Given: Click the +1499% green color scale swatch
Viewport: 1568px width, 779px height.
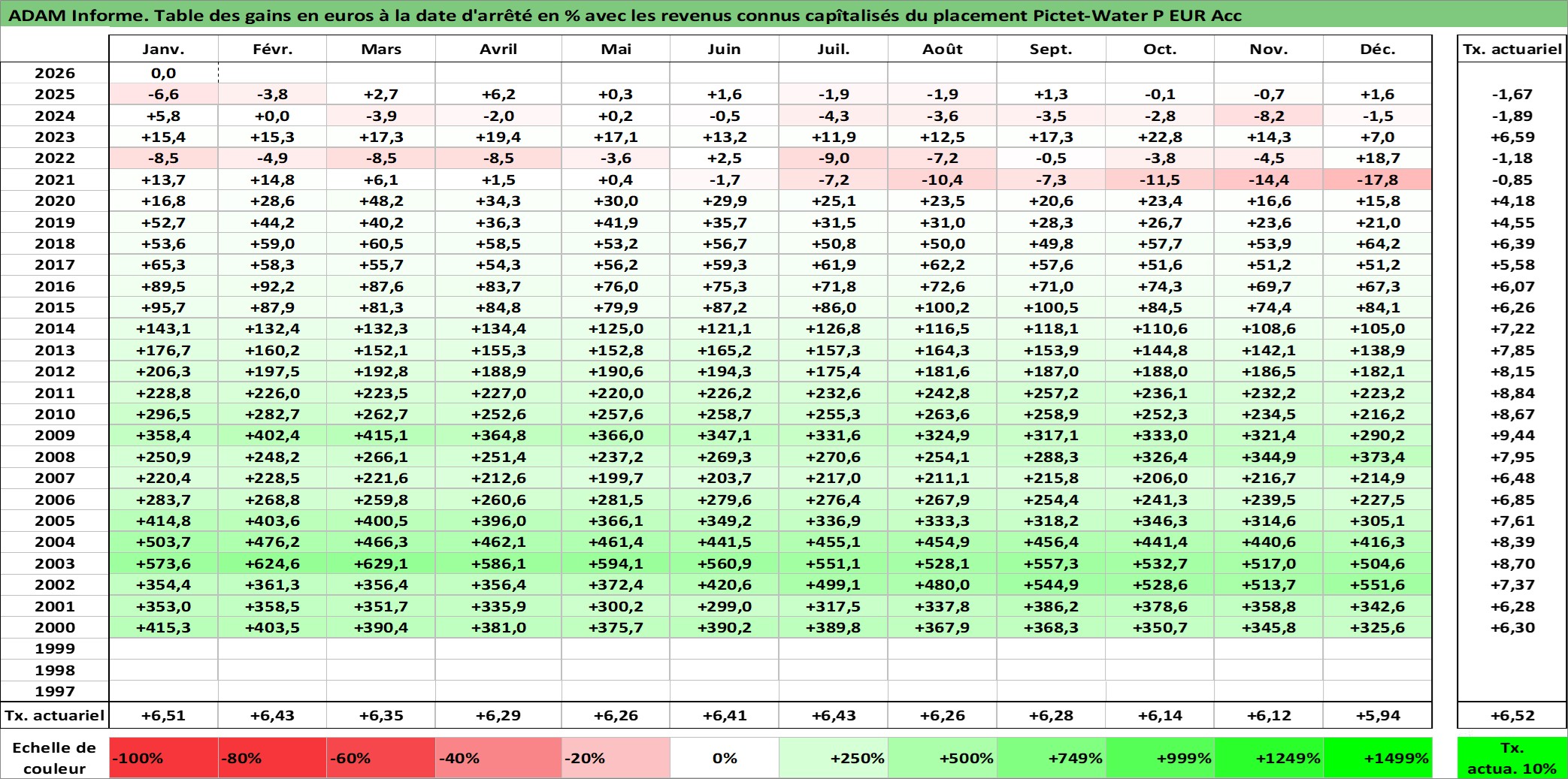Looking at the screenshot, I should click(x=1378, y=758).
